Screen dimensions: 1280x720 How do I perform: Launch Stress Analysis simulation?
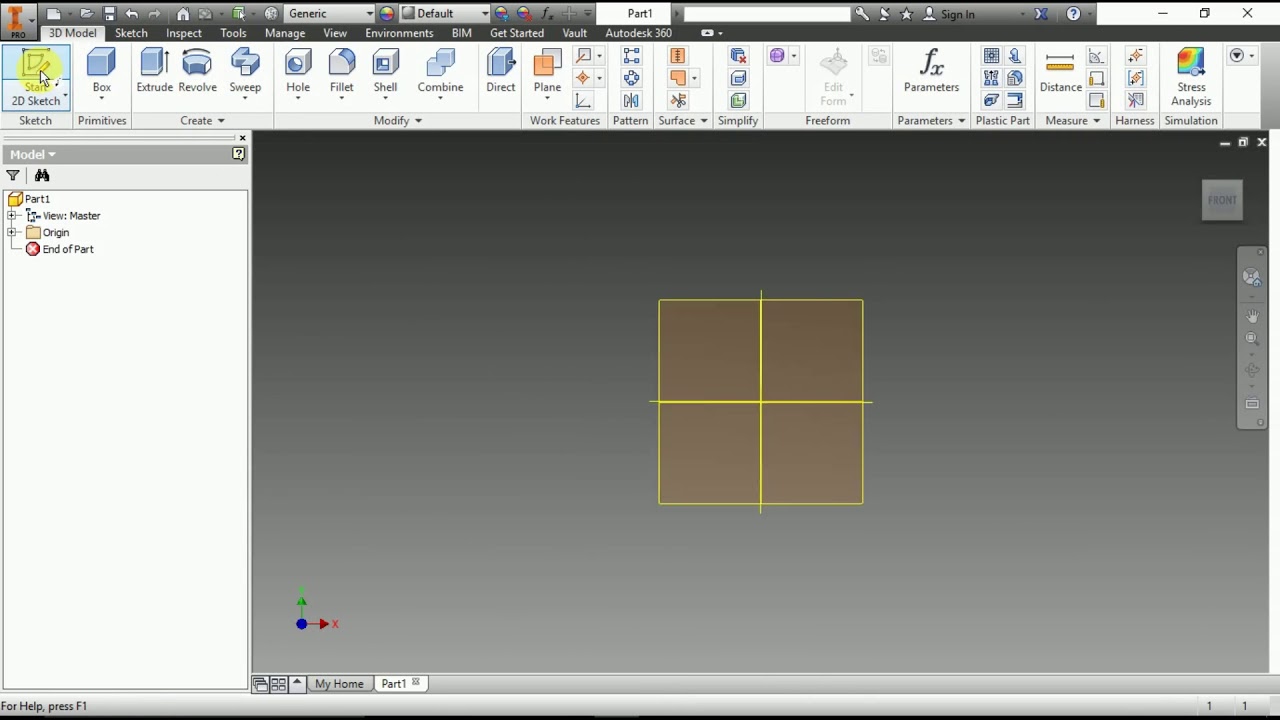1191,77
